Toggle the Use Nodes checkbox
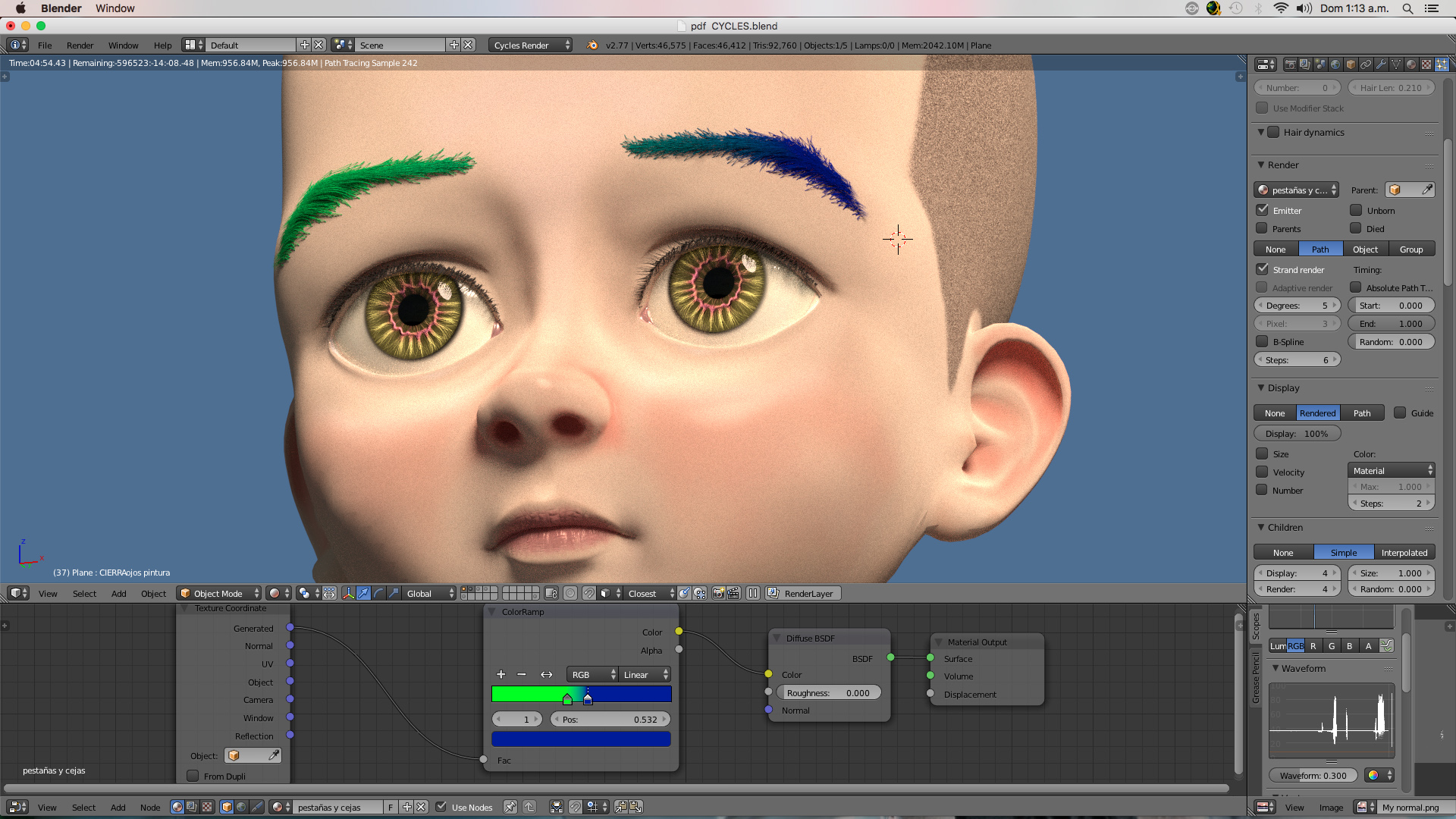Image resolution: width=1456 pixels, height=819 pixels. pyautogui.click(x=441, y=807)
